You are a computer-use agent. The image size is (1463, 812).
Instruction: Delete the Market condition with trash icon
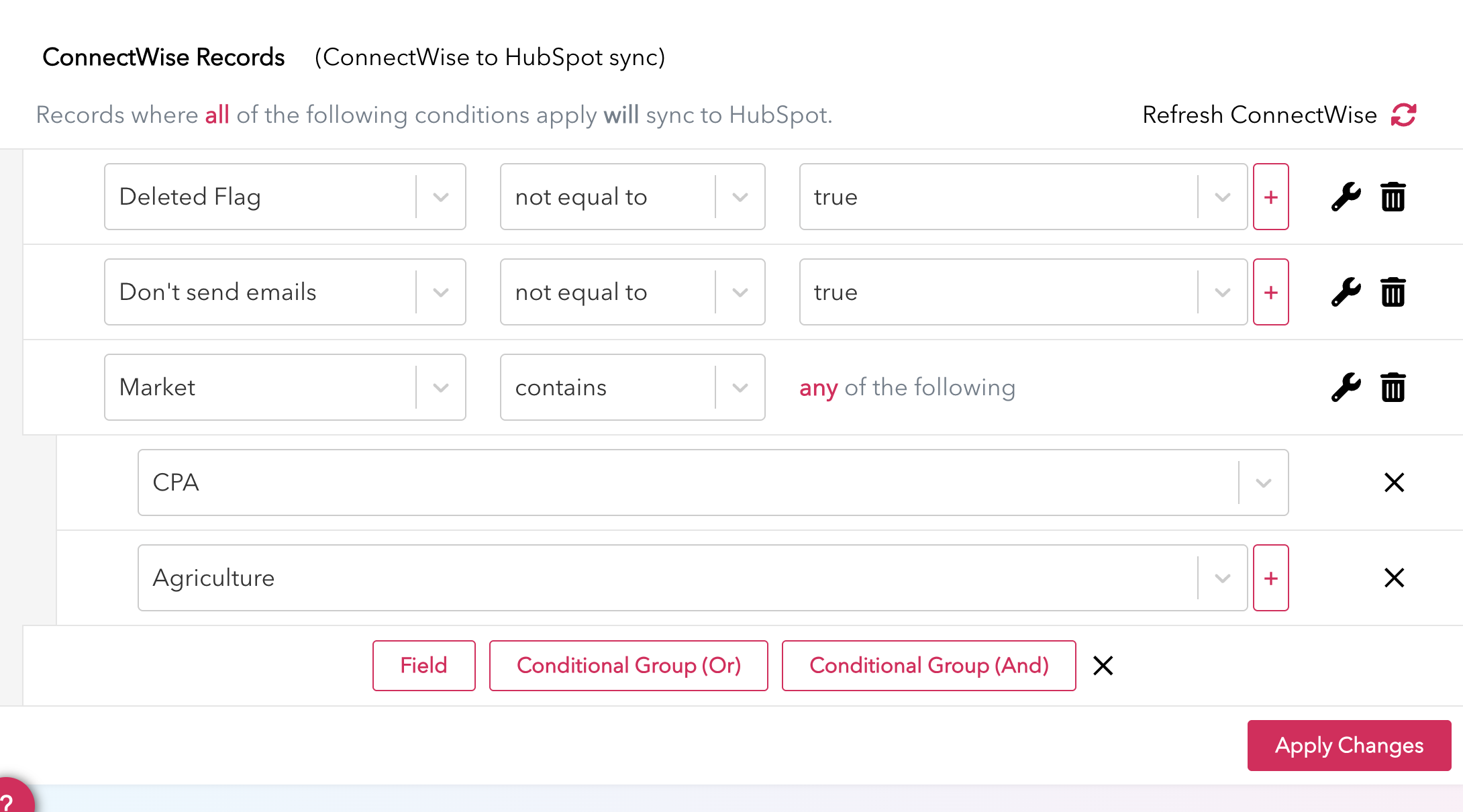[x=1393, y=387]
